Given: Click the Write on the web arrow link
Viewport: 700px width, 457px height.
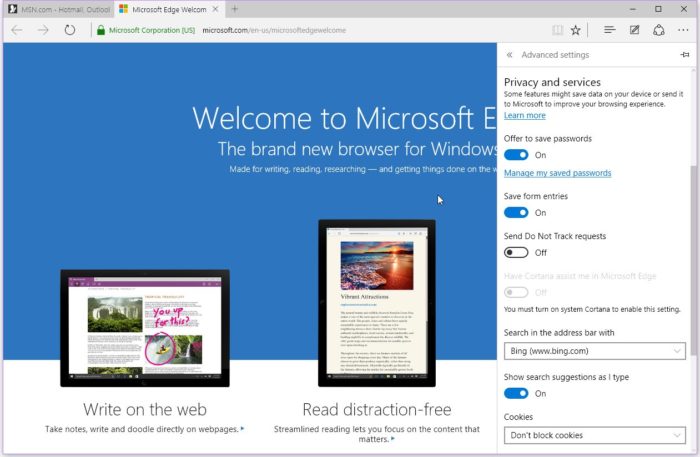Looking at the screenshot, I should [x=242, y=428].
